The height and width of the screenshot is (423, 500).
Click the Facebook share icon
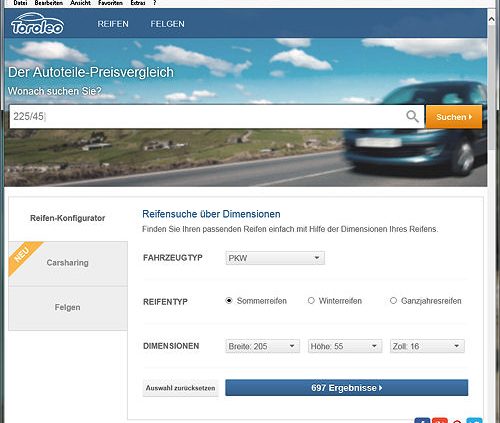click(x=422, y=420)
